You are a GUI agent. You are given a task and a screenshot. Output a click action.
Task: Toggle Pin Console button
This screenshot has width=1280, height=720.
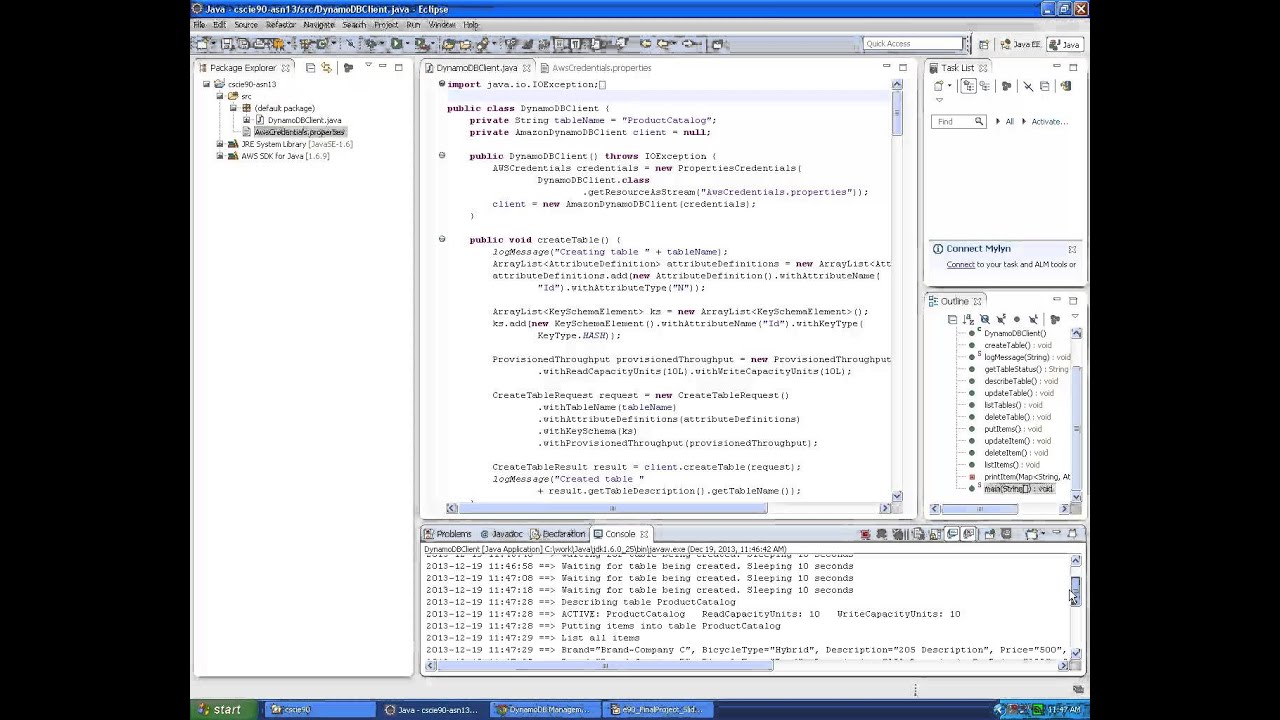point(989,534)
